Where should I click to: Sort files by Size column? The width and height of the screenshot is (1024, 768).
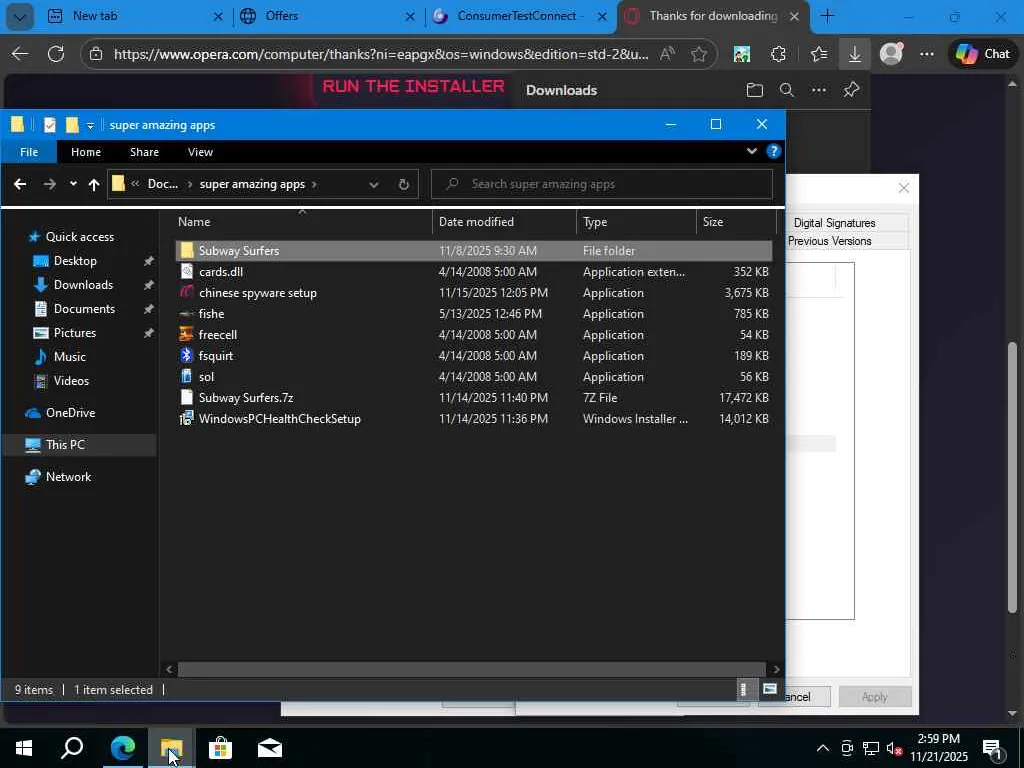click(x=736, y=222)
